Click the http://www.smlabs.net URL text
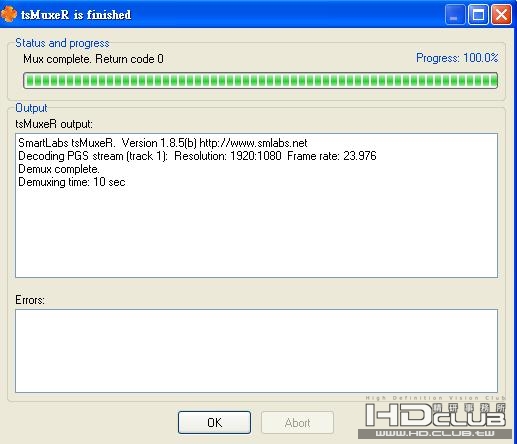The height and width of the screenshot is (444, 517). (253, 143)
